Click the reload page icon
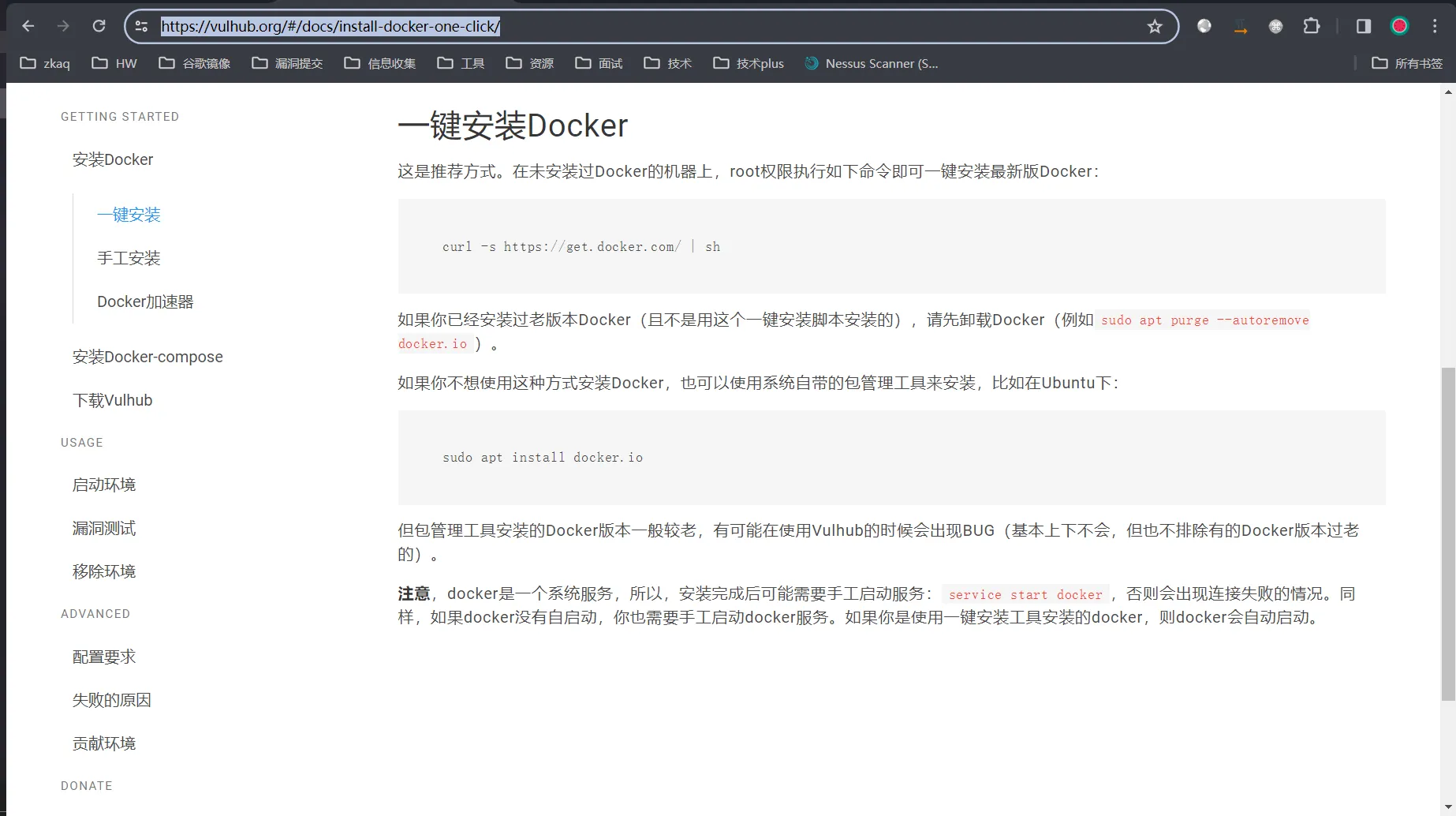Viewport: 1456px width, 816px height. pos(99,25)
